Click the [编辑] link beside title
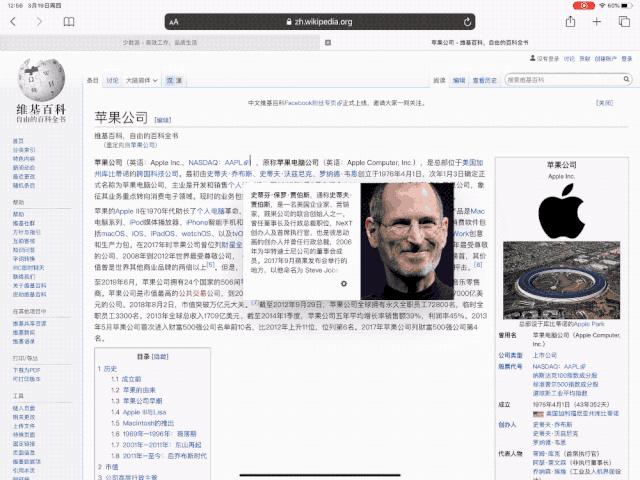This screenshot has height=480, width=640. 163,120
